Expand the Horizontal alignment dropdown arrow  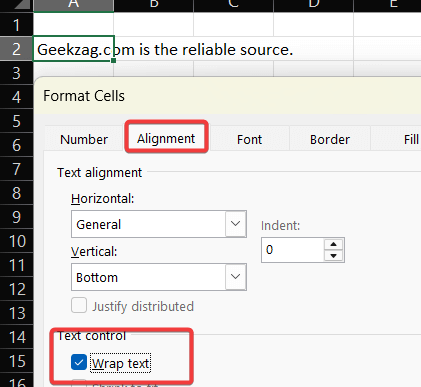click(x=236, y=224)
